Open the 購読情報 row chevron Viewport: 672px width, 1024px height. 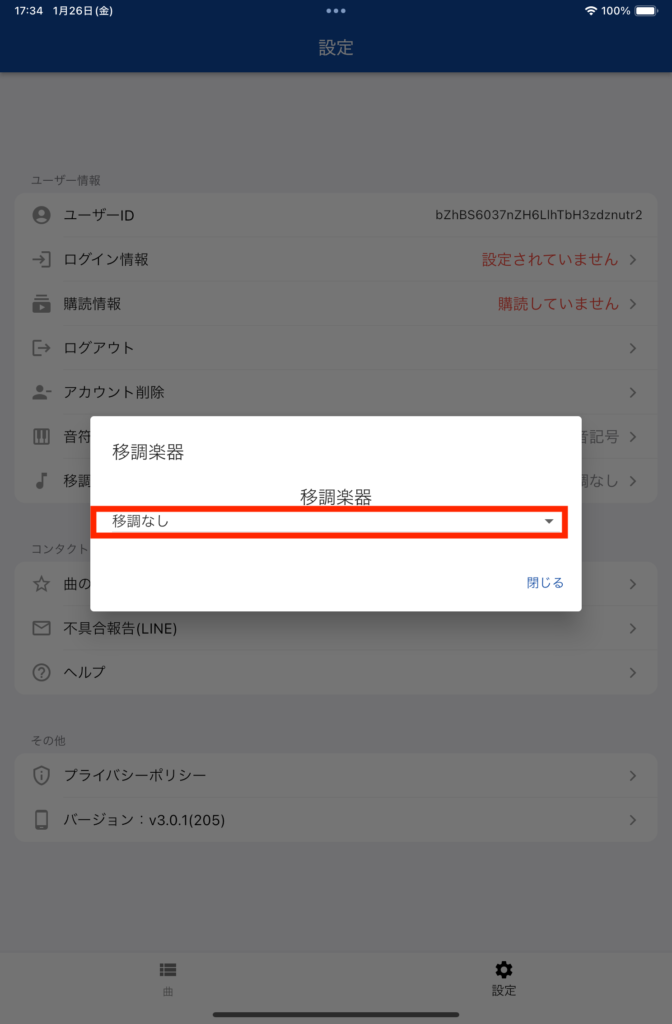pyautogui.click(x=633, y=304)
